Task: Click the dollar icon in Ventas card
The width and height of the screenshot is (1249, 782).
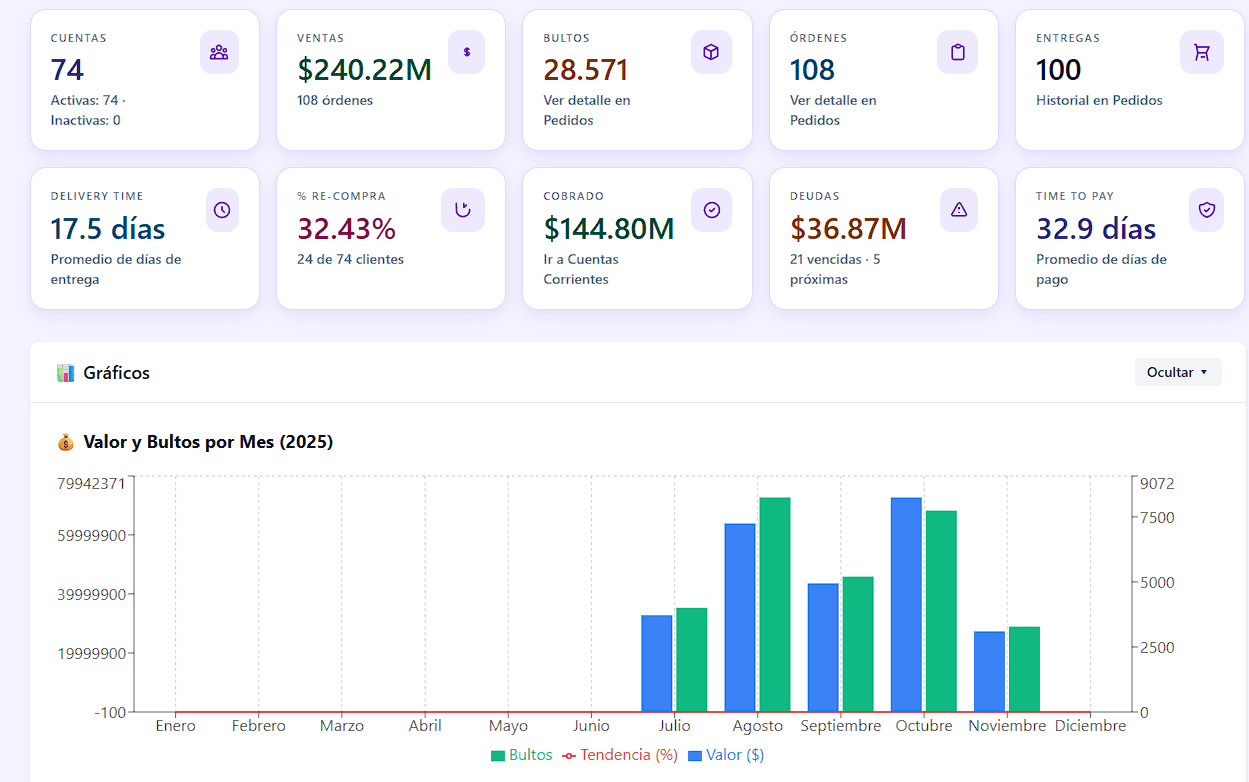Action: click(x=466, y=52)
